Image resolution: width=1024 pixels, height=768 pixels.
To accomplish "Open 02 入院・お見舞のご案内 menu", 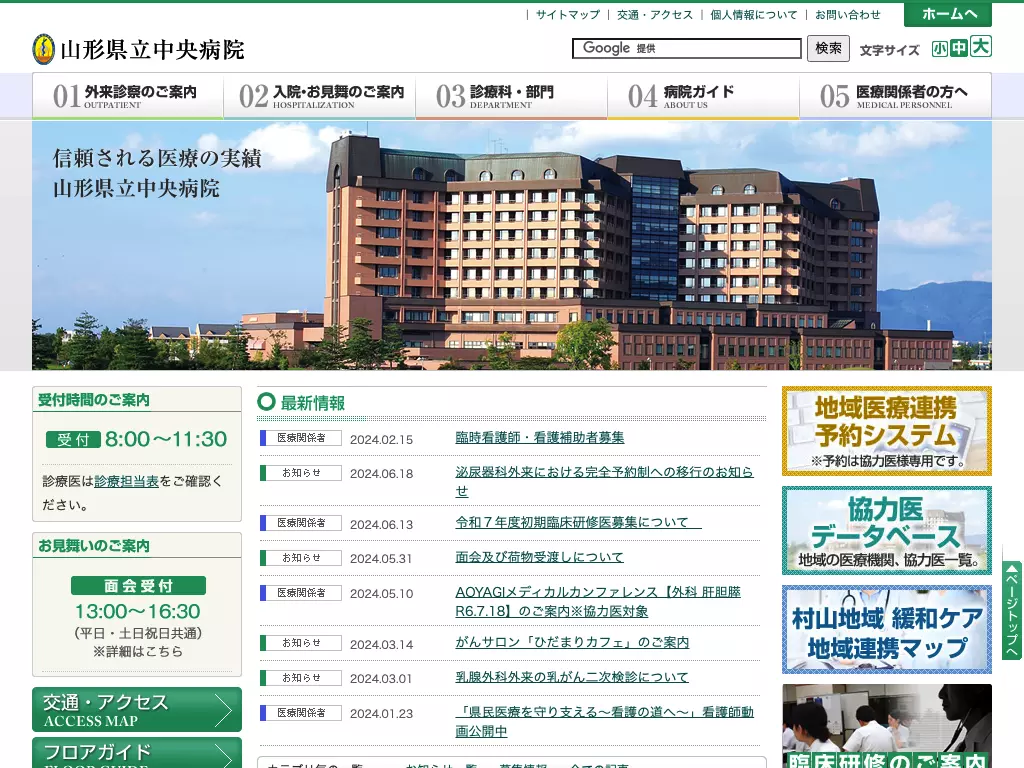I will [x=319, y=96].
